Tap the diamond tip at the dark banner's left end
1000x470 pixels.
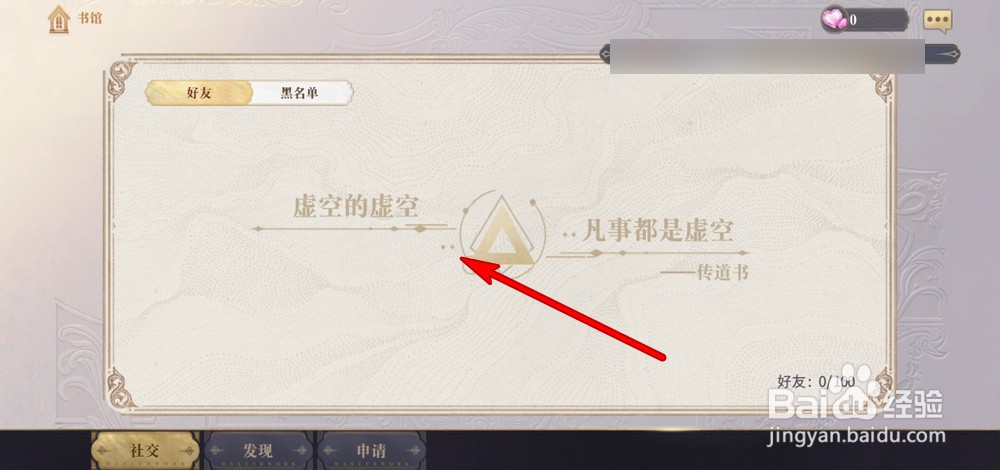(605, 54)
